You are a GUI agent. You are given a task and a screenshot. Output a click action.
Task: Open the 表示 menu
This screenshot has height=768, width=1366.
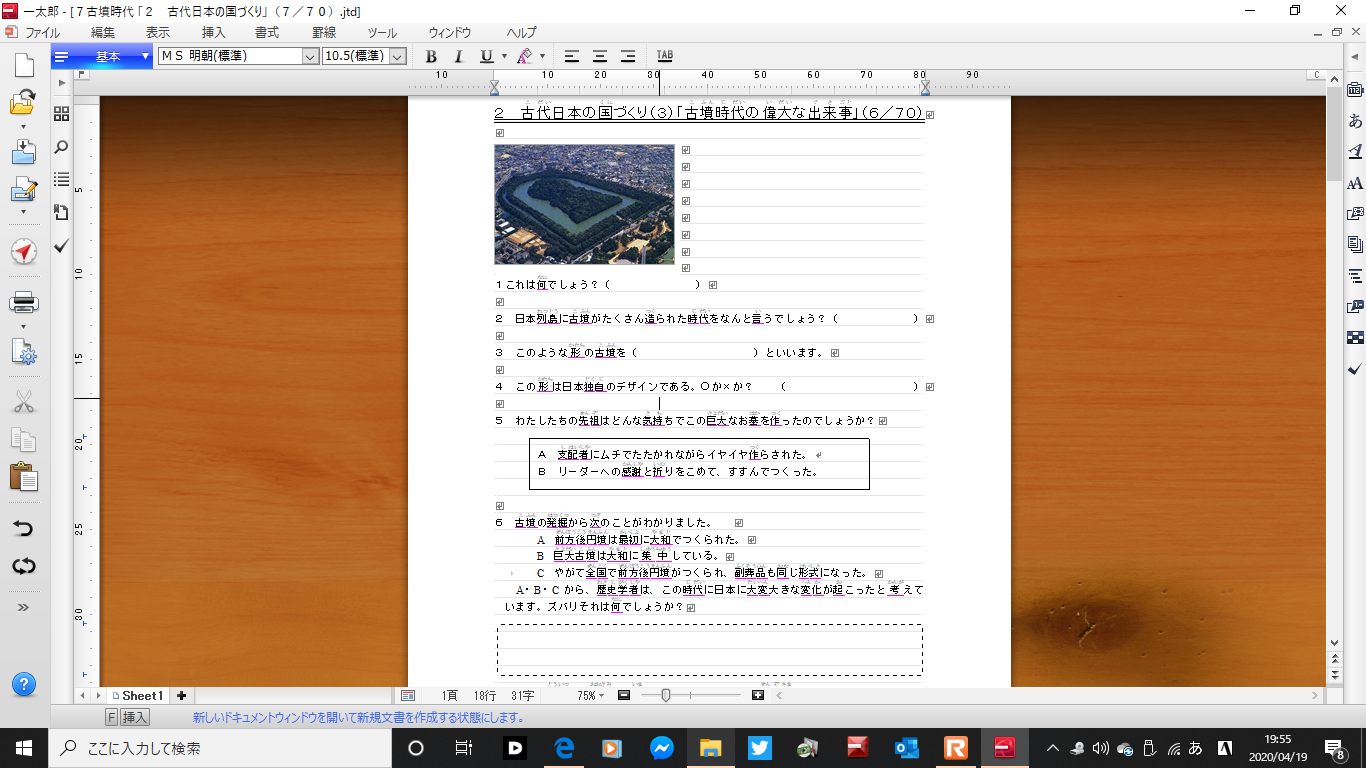158,32
